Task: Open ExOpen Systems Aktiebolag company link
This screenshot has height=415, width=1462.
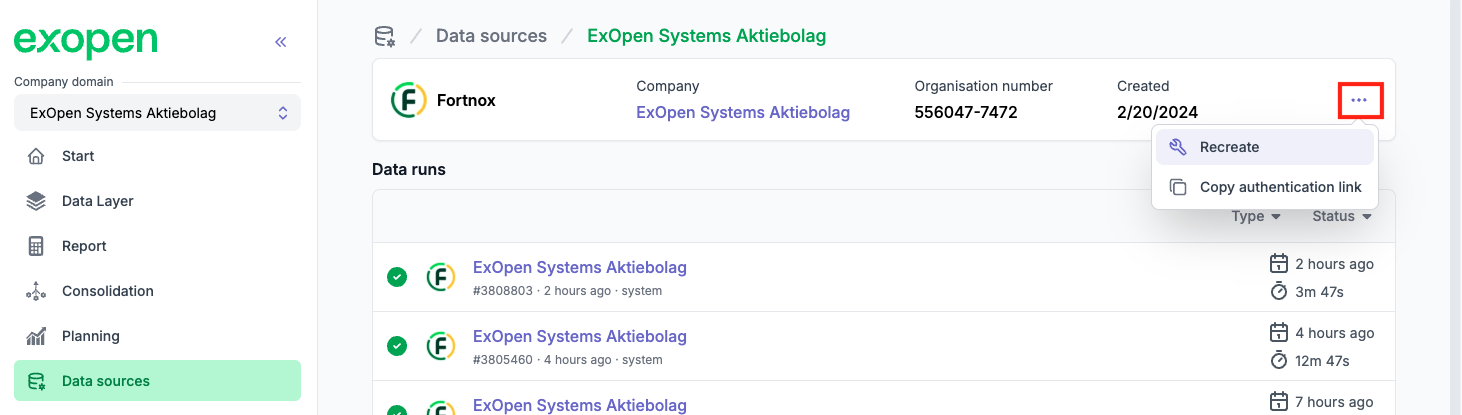Action: tap(743, 112)
